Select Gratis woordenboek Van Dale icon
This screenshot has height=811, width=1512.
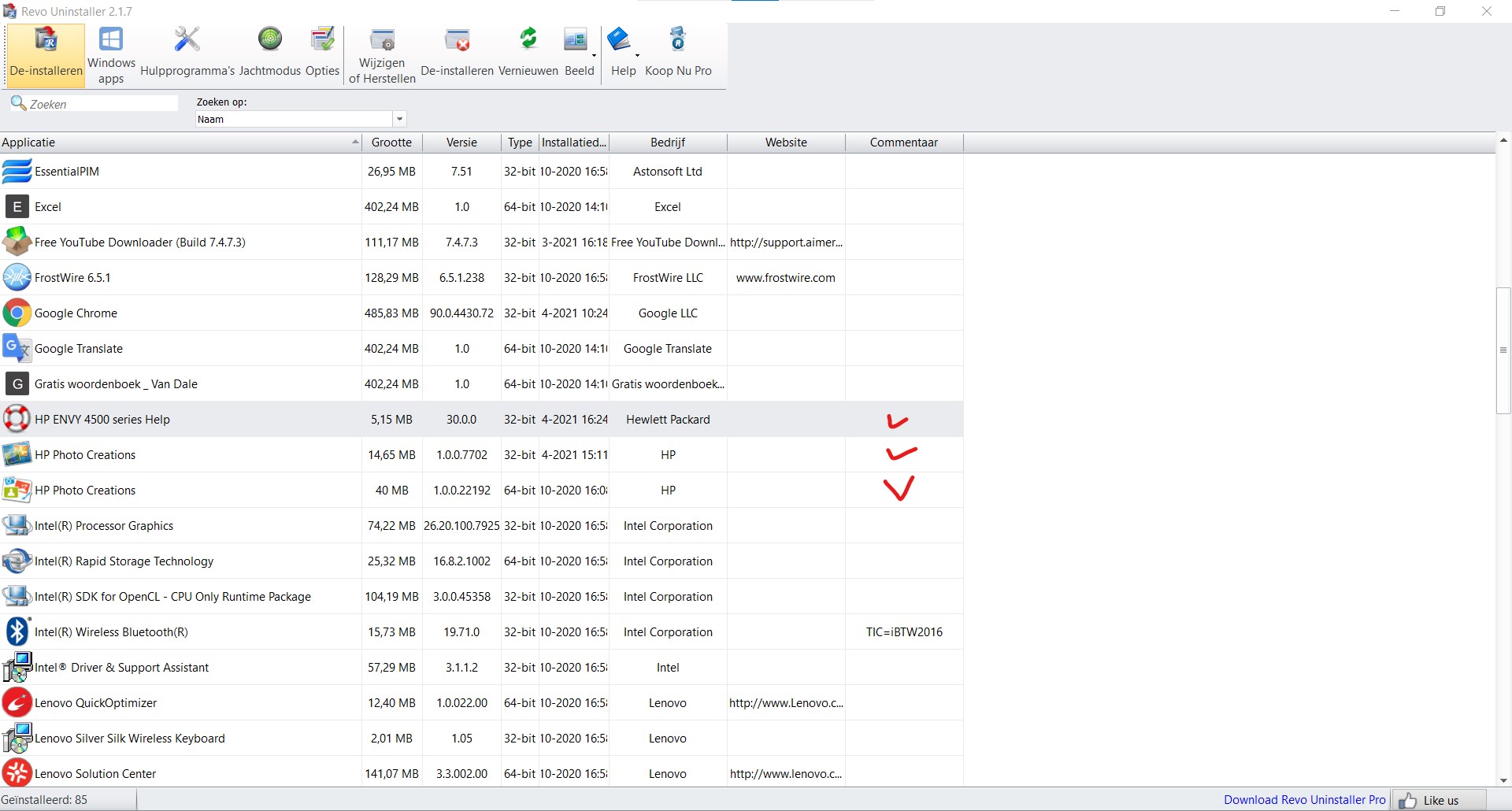(x=17, y=383)
